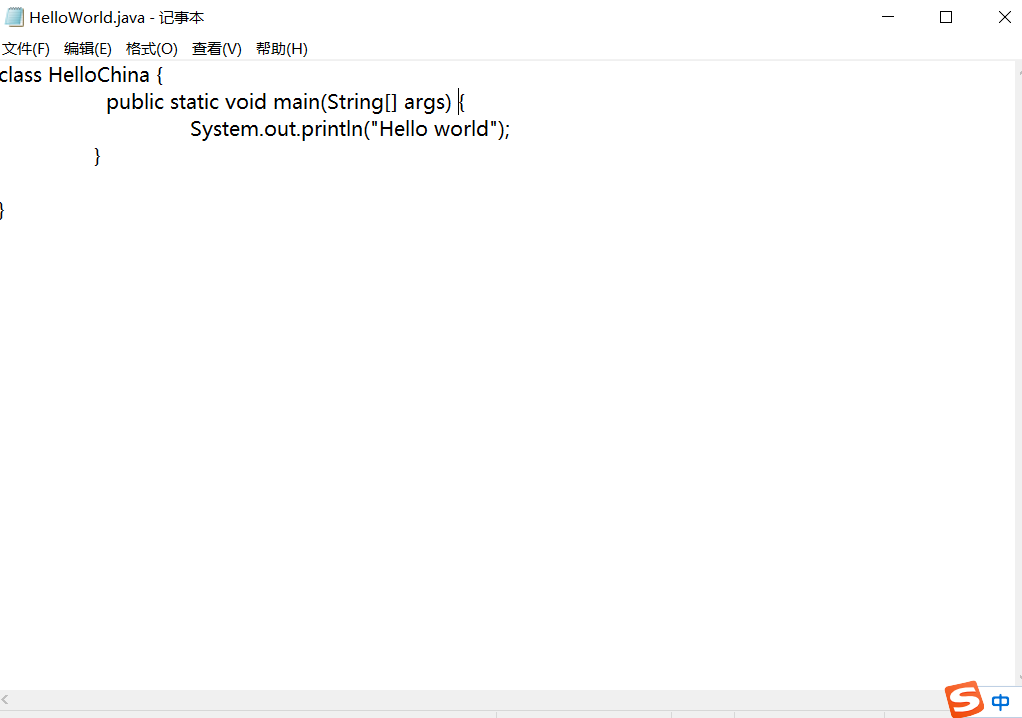The width and height of the screenshot is (1022, 718).
Task: Open the 查看(V) menu
Action: point(216,48)
